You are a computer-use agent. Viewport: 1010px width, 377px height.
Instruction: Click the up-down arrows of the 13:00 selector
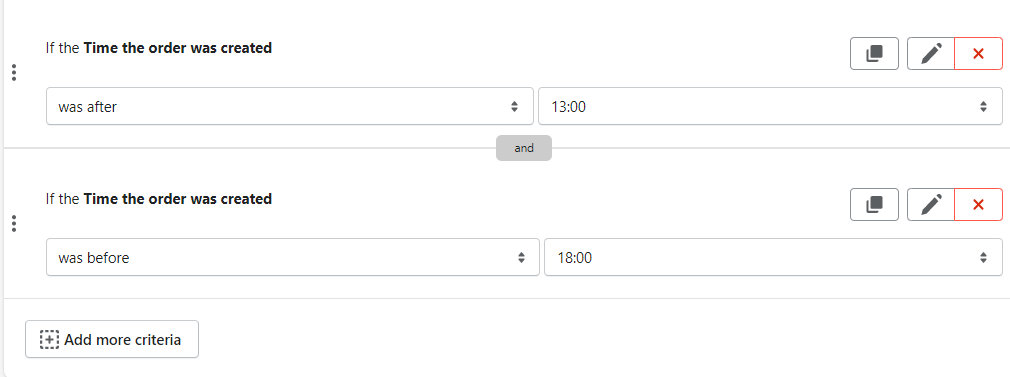[x=984, y=106]
